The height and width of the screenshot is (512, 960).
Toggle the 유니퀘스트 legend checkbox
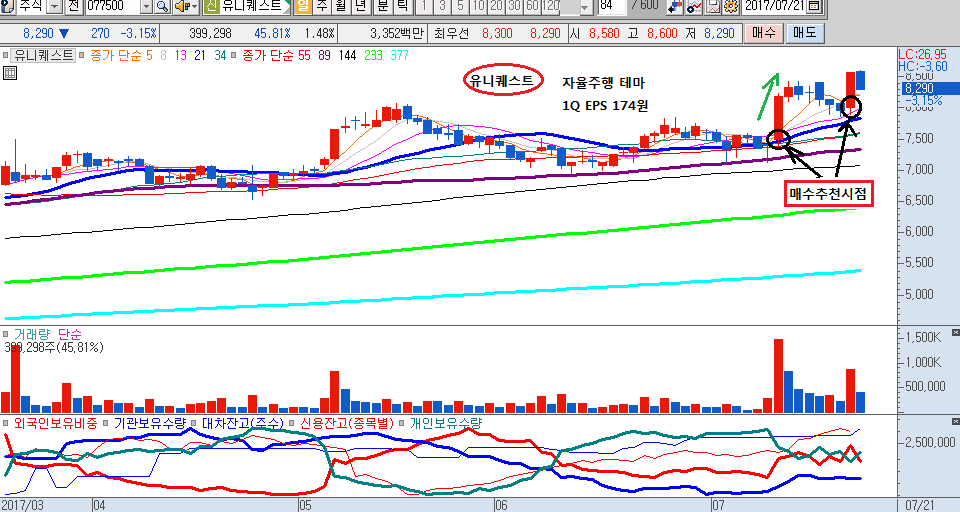click(x=6, y=55)
